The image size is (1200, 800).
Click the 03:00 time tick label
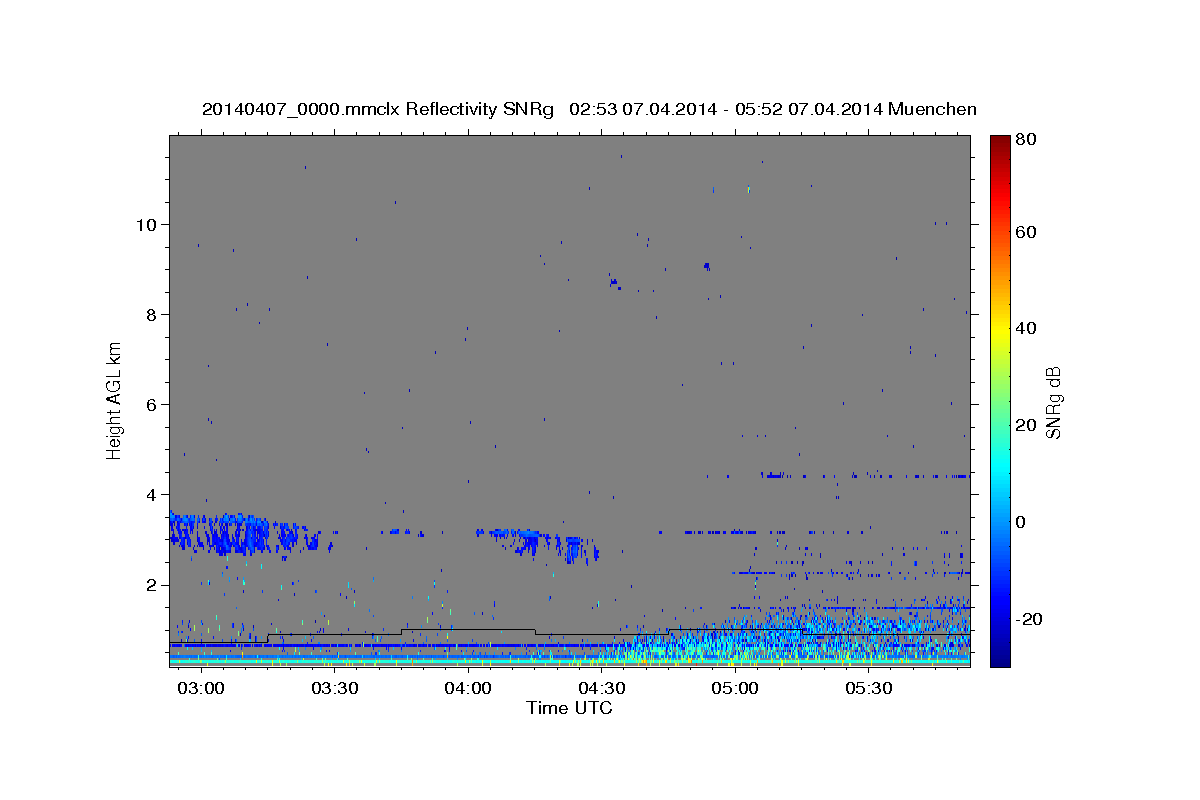point(201,689)
